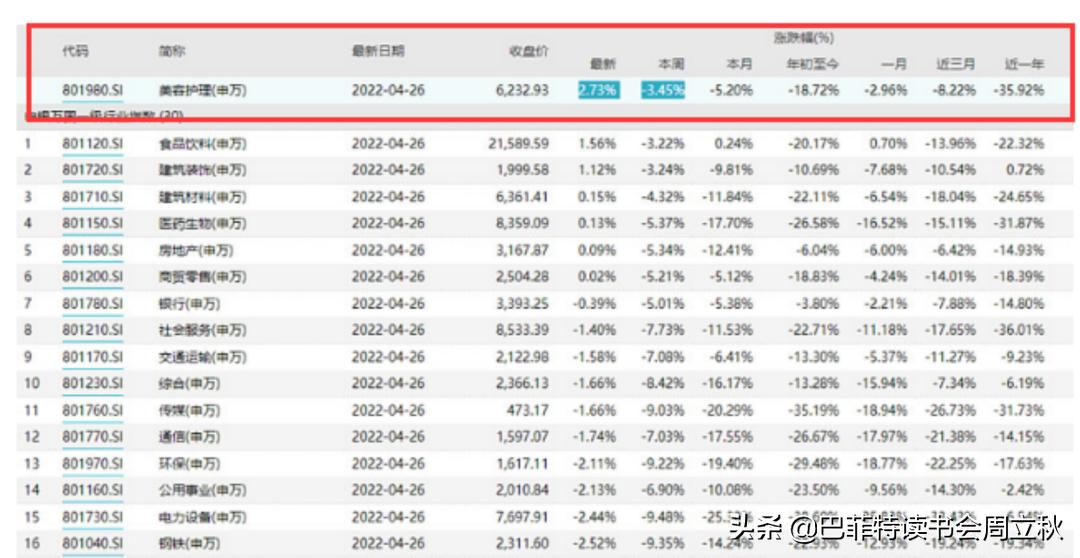Select the 综合(申万) name cell
Image resolution: width=1080 pixels, height=558 pixels.
pos(189,384)
